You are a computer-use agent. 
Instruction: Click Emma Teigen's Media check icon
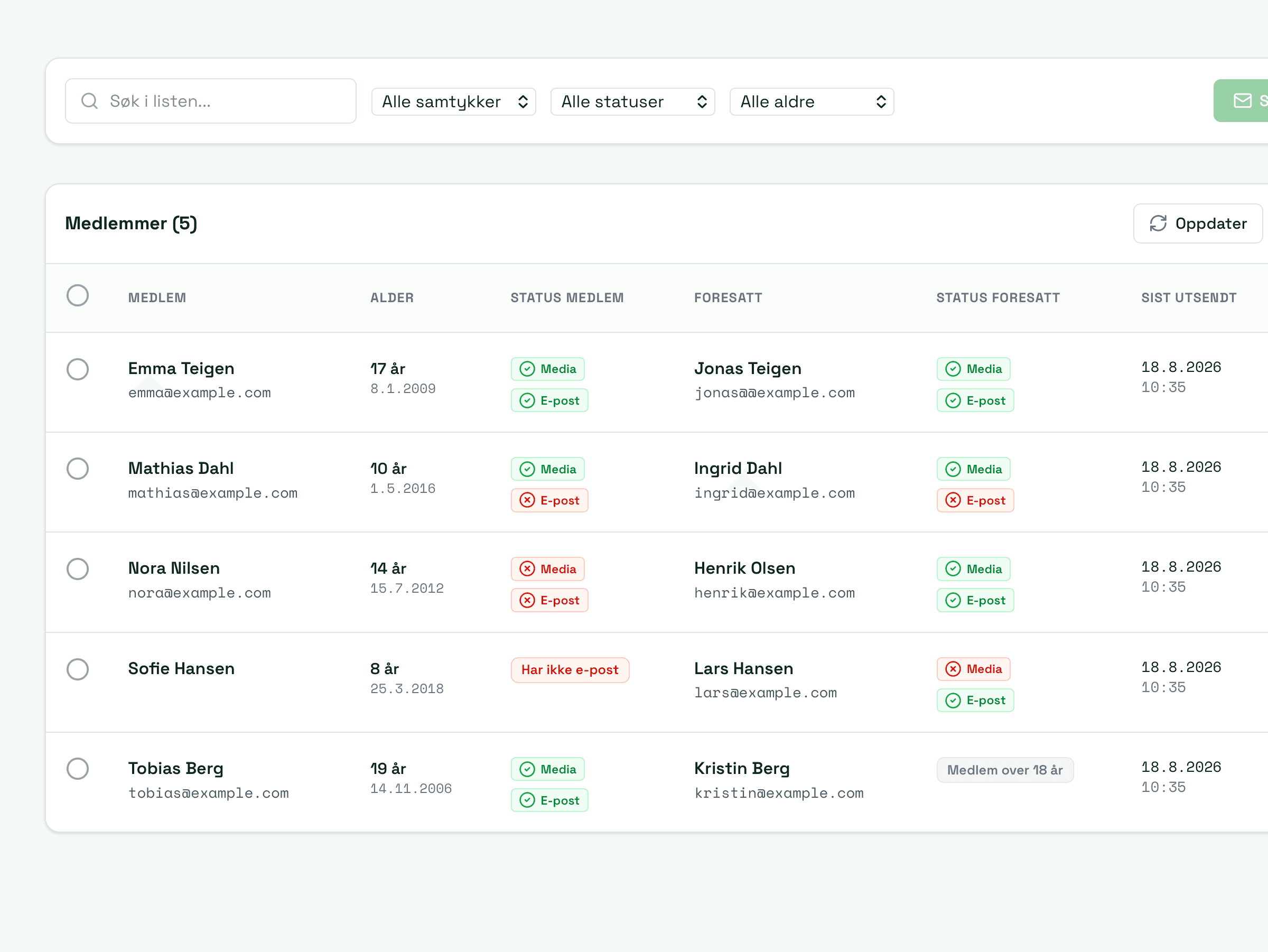pyautogui.click(x=527, y=369)
